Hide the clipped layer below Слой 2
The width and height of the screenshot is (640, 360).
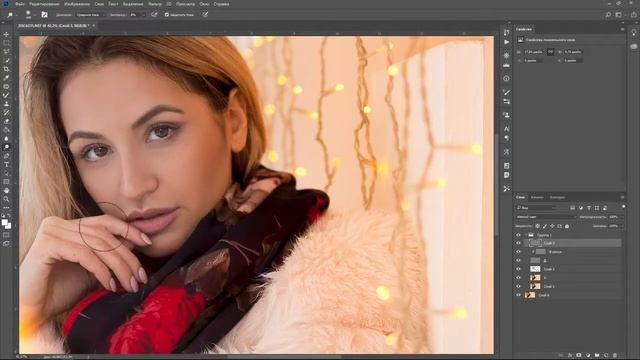tap(518, 252)
